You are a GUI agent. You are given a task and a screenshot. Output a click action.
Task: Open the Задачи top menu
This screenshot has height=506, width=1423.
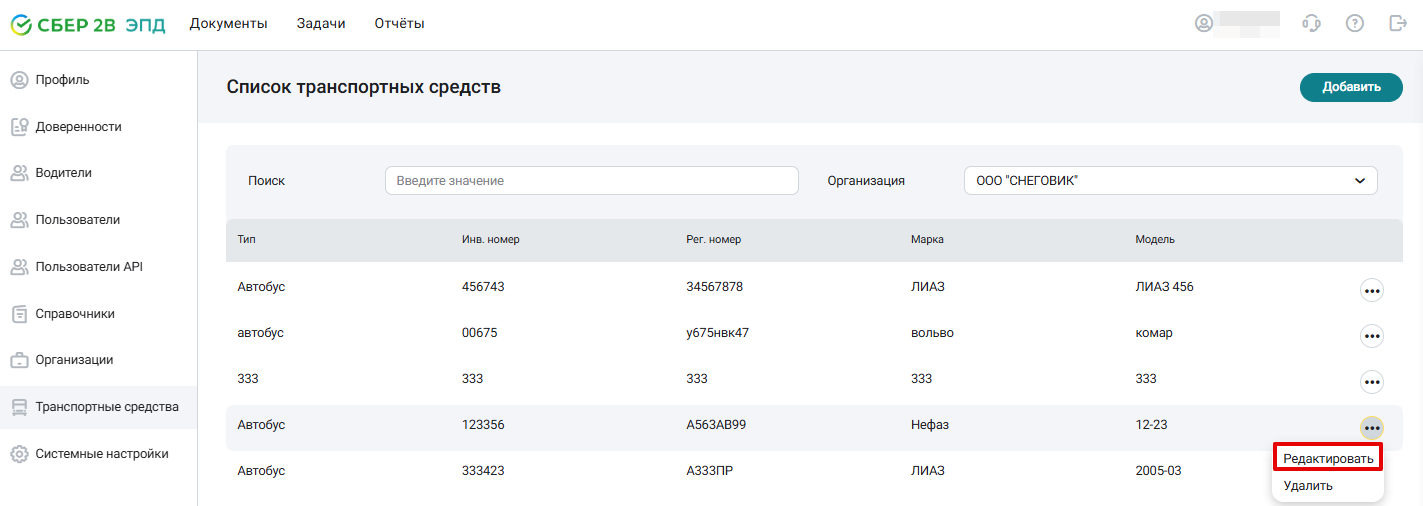tap(321, 24)
